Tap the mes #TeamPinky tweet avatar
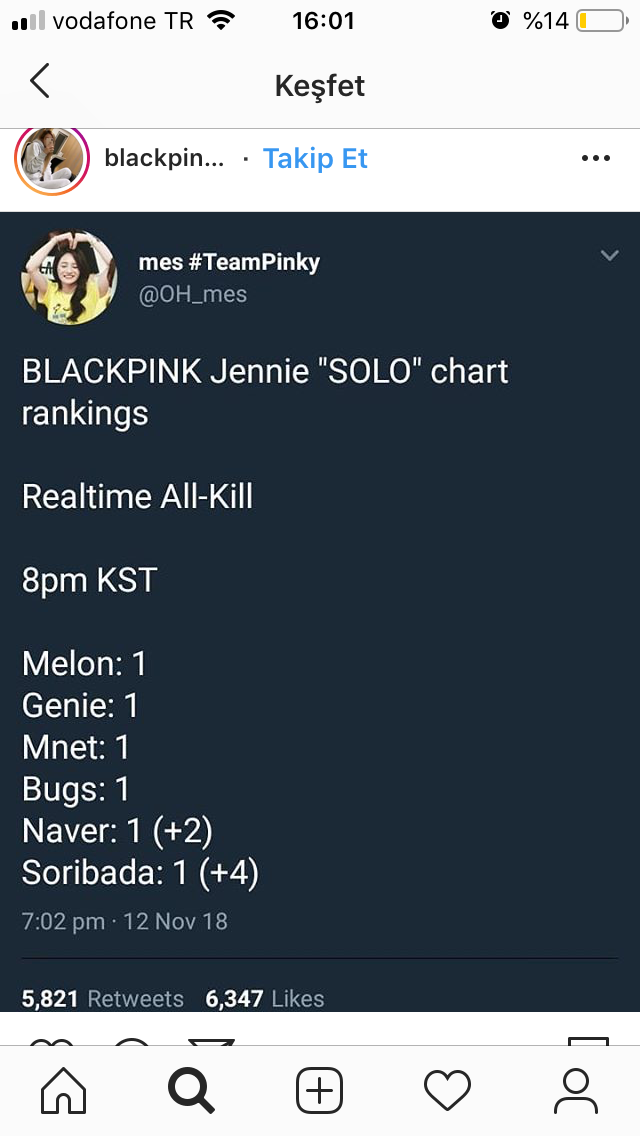 [x=69, y=278]
